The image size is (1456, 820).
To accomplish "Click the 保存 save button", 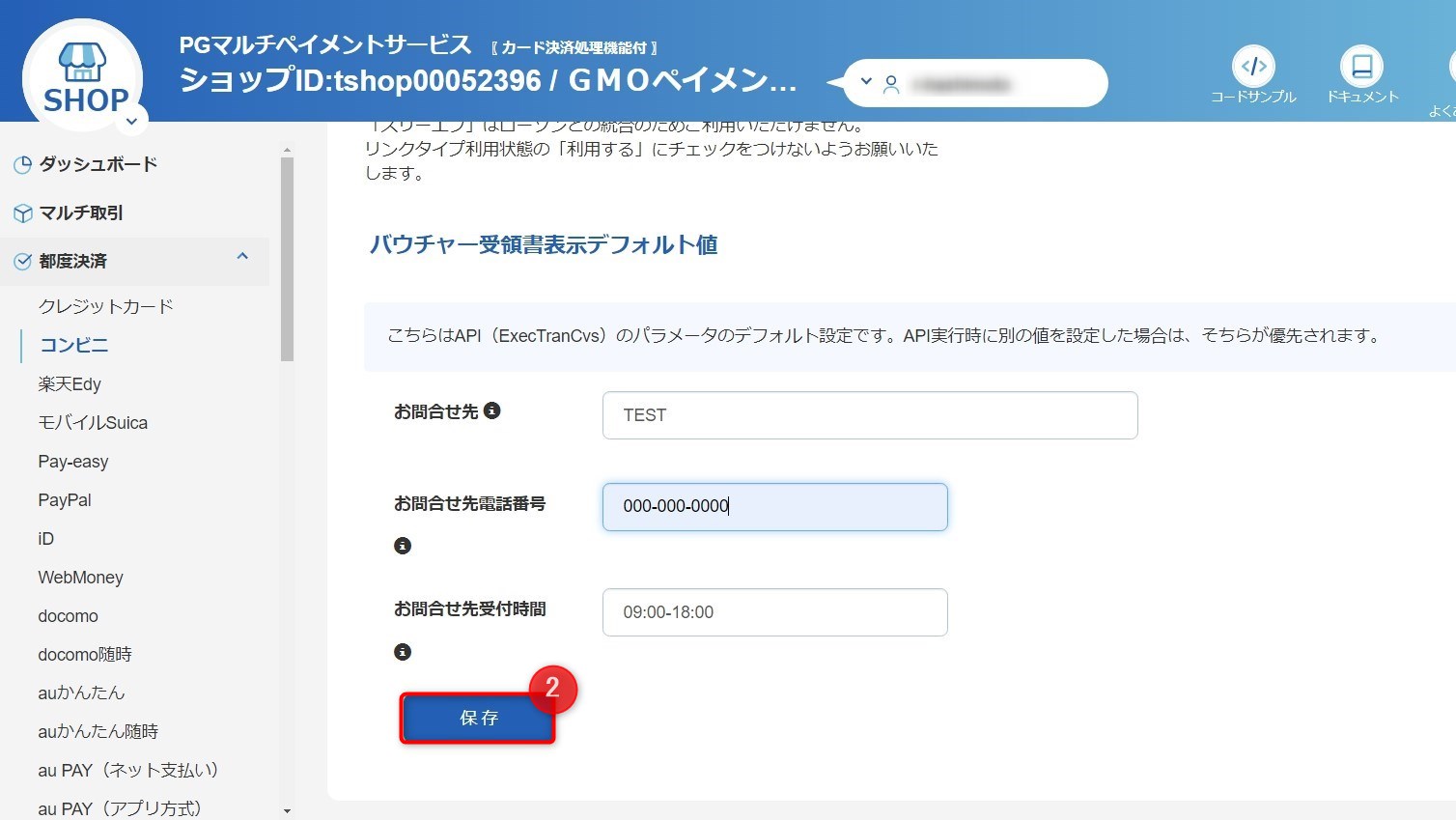I will coord(478,719).
